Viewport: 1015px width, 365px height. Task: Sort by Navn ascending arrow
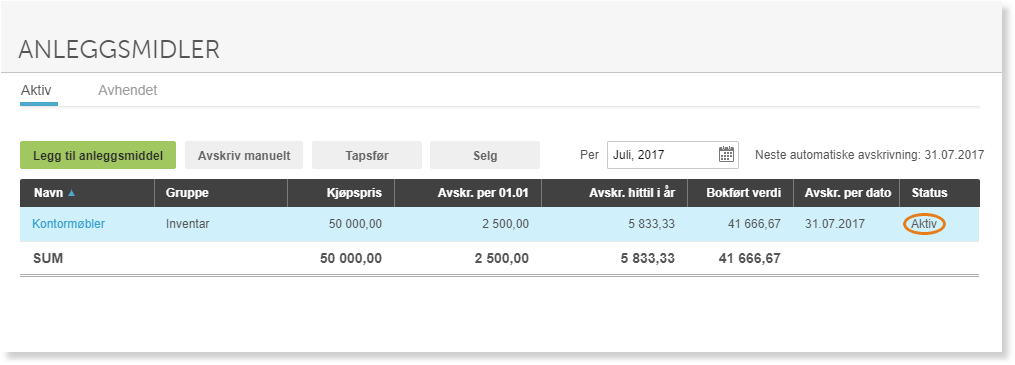pos(71,193)
